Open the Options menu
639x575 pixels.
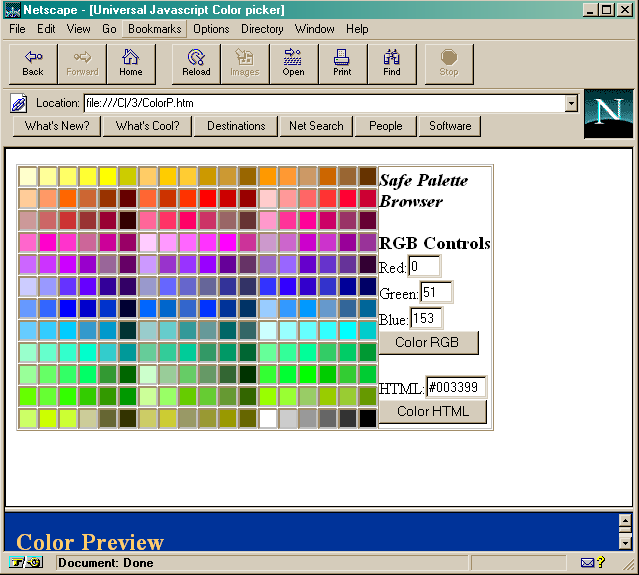tap(211, 29)
